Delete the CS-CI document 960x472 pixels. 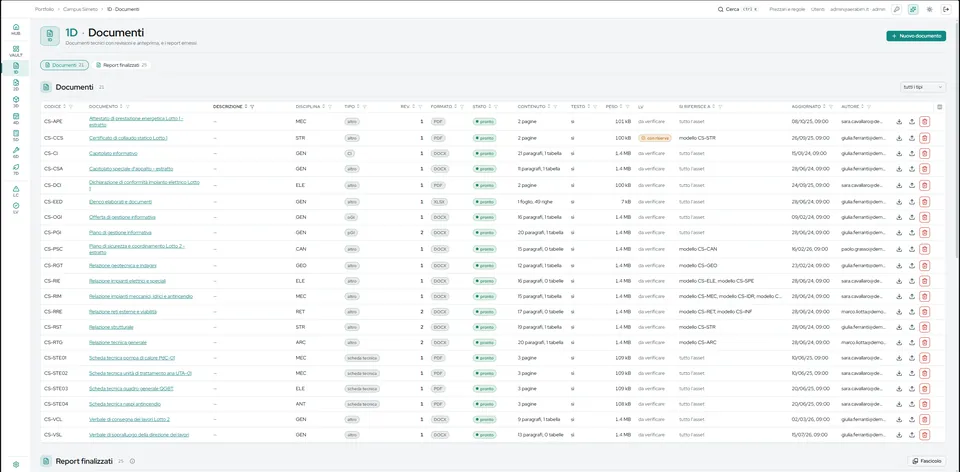tap(924, 153)
